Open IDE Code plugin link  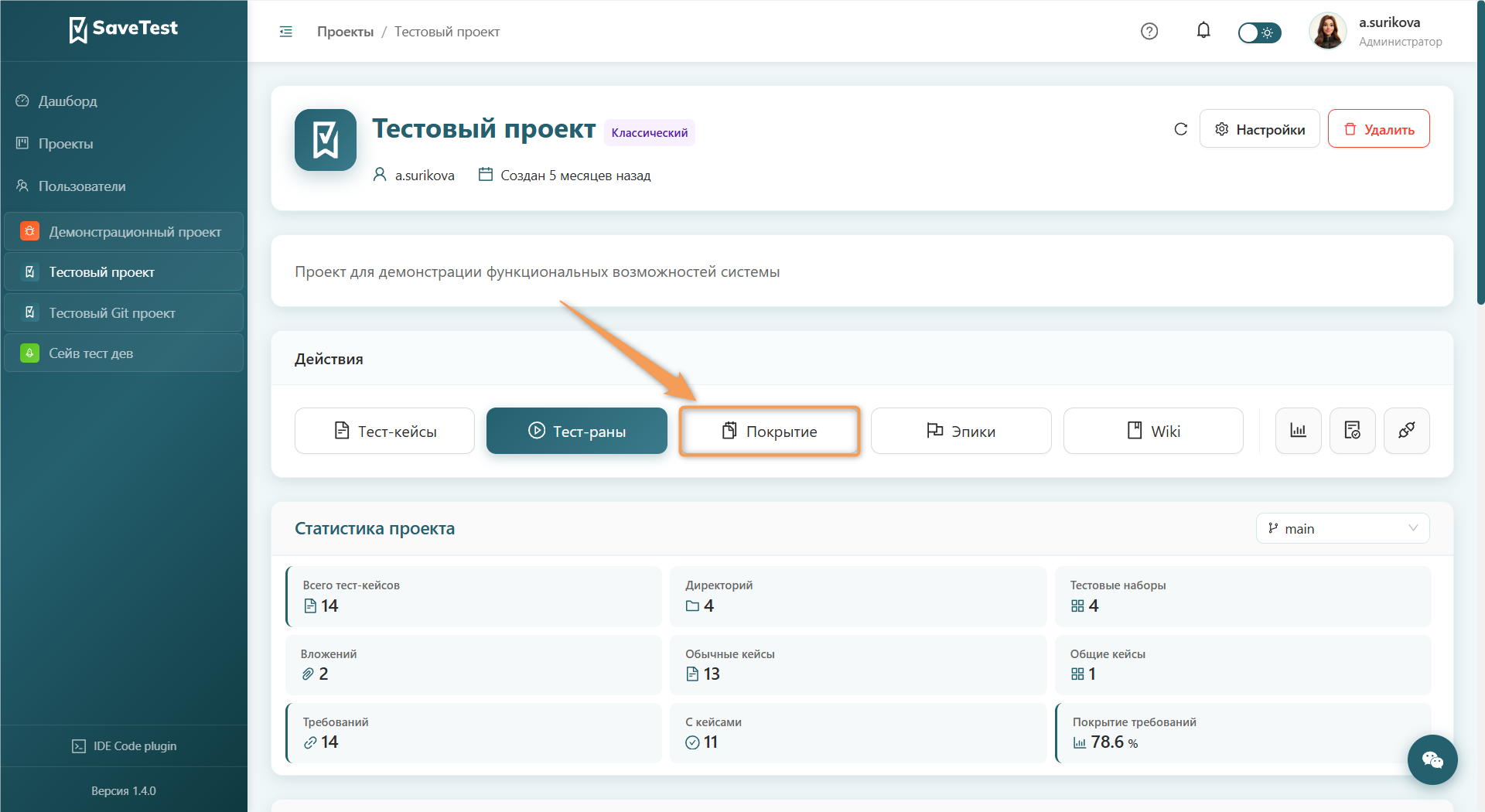pyautogui.click(x=124, y=746)
